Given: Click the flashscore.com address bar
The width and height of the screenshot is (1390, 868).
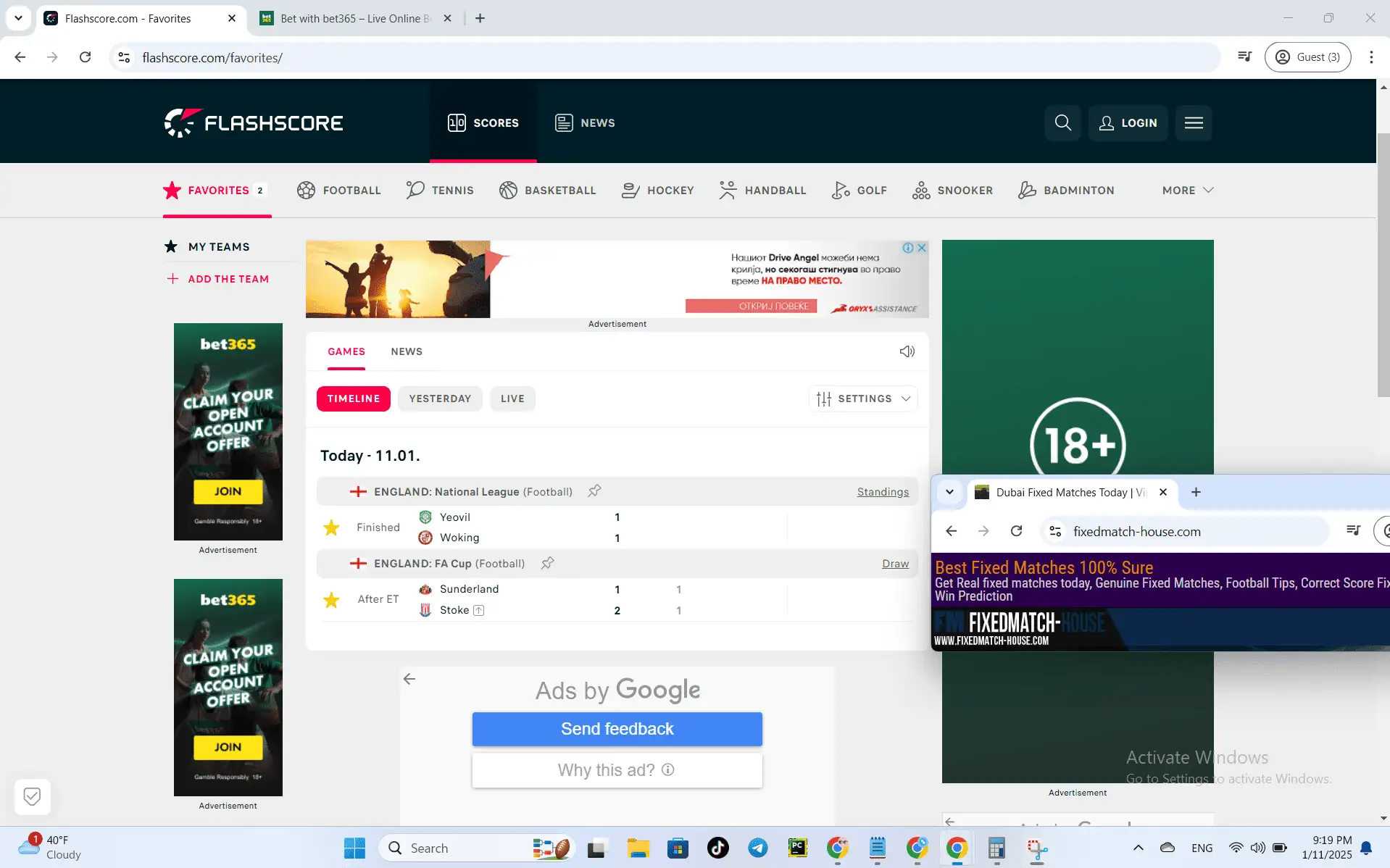Looking at the screenshot, I should click(x=212, y=58).
